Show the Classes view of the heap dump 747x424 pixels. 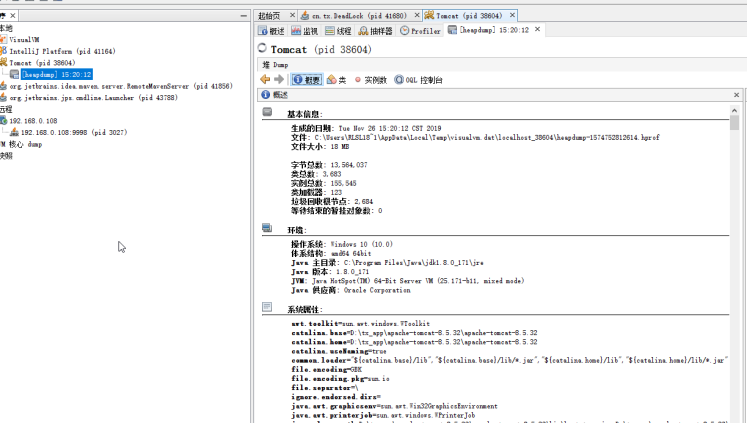coord(336,80)
